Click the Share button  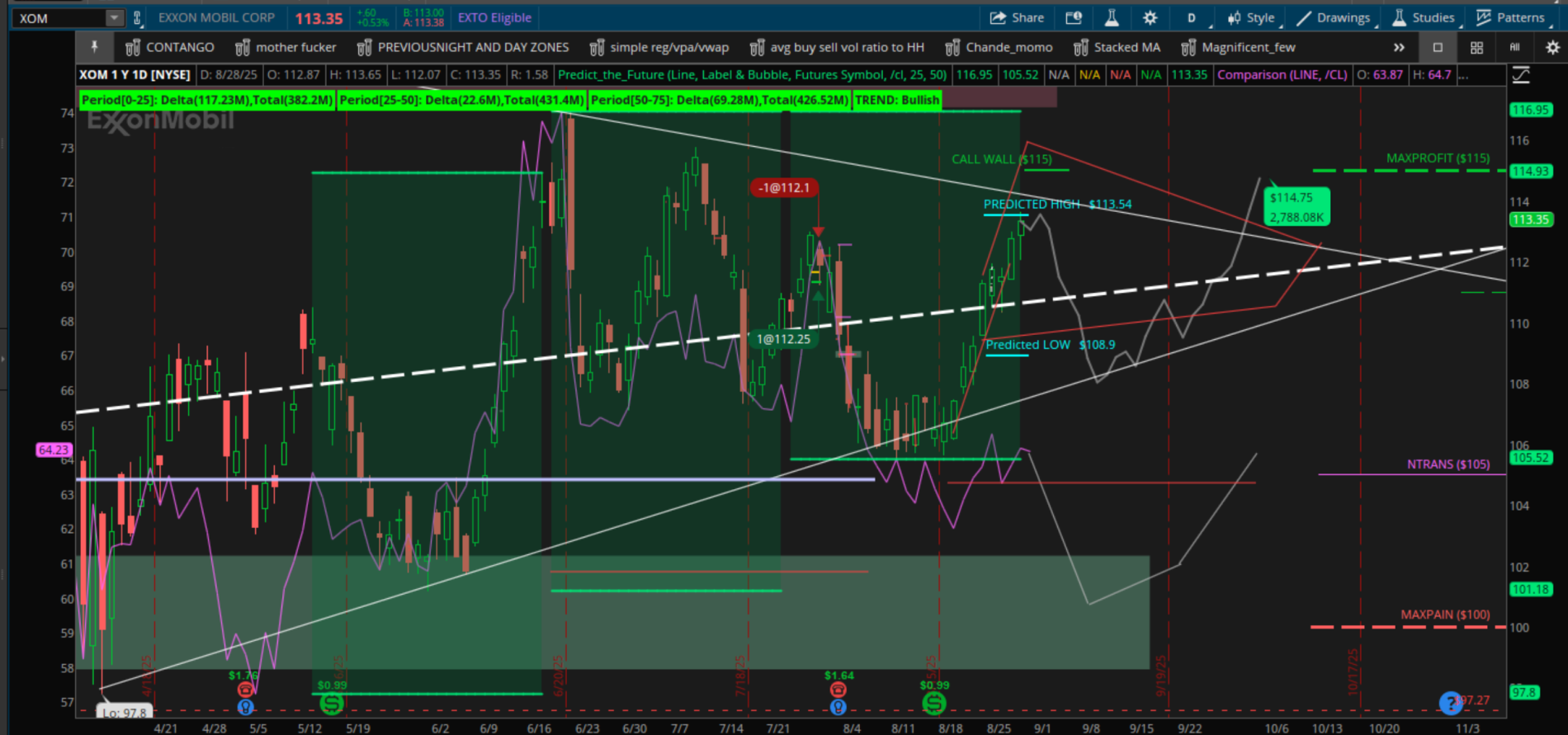point(1017,18)
